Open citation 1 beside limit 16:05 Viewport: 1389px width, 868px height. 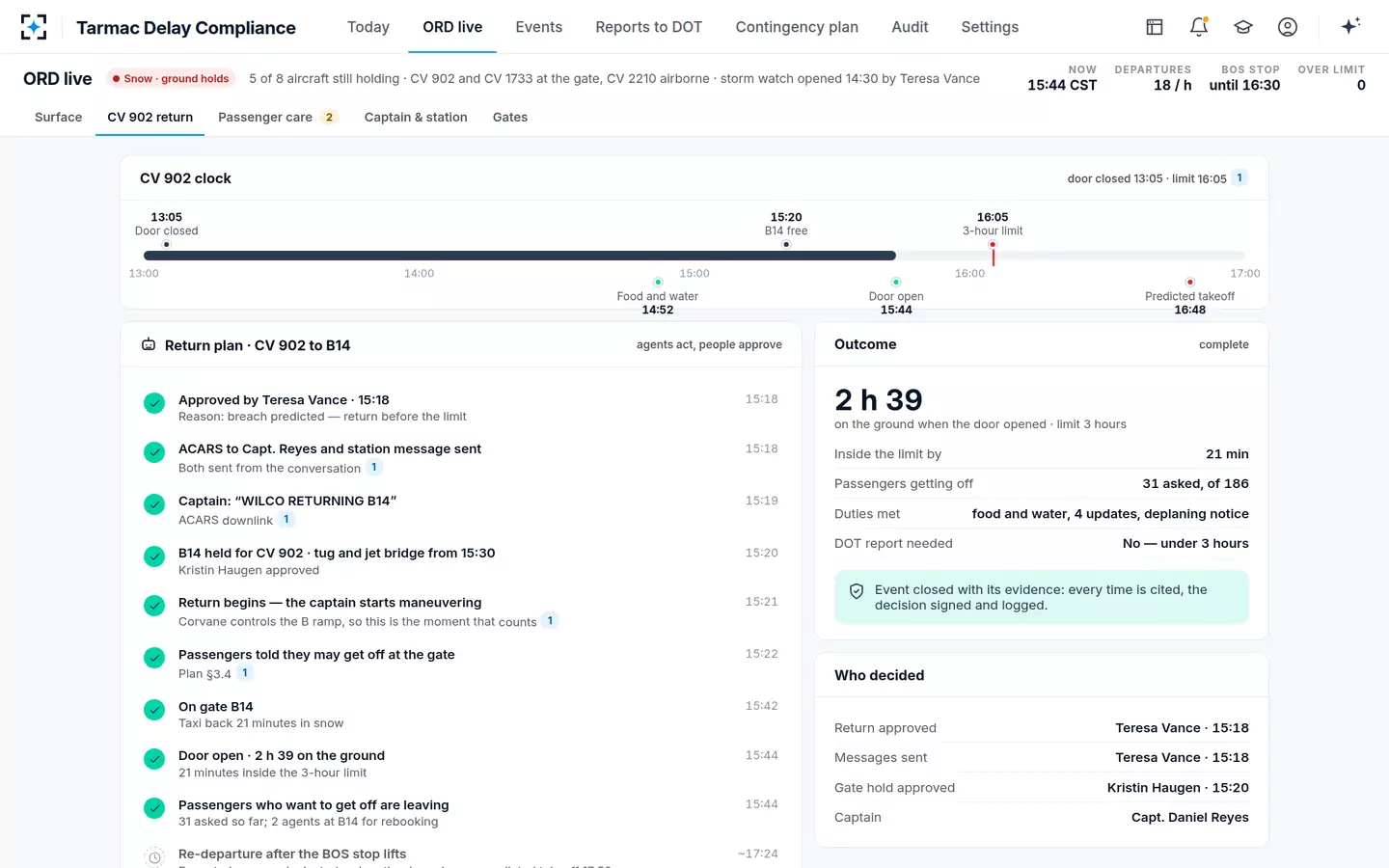[x=1239, y=177]
